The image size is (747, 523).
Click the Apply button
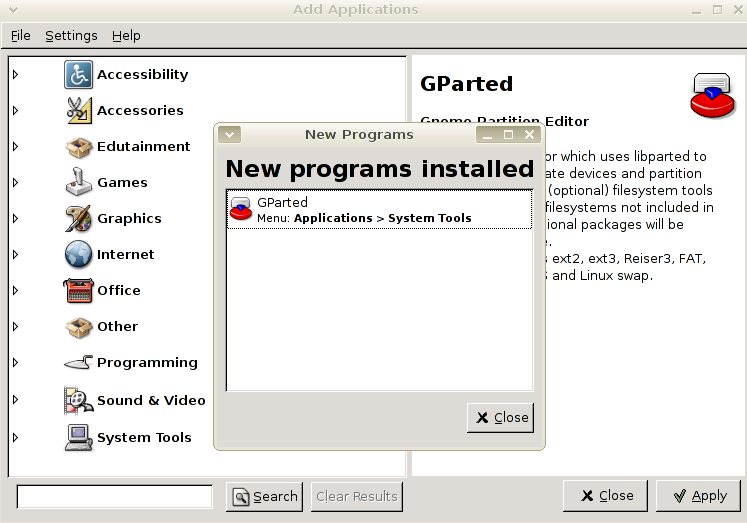(x=699, y=496)
